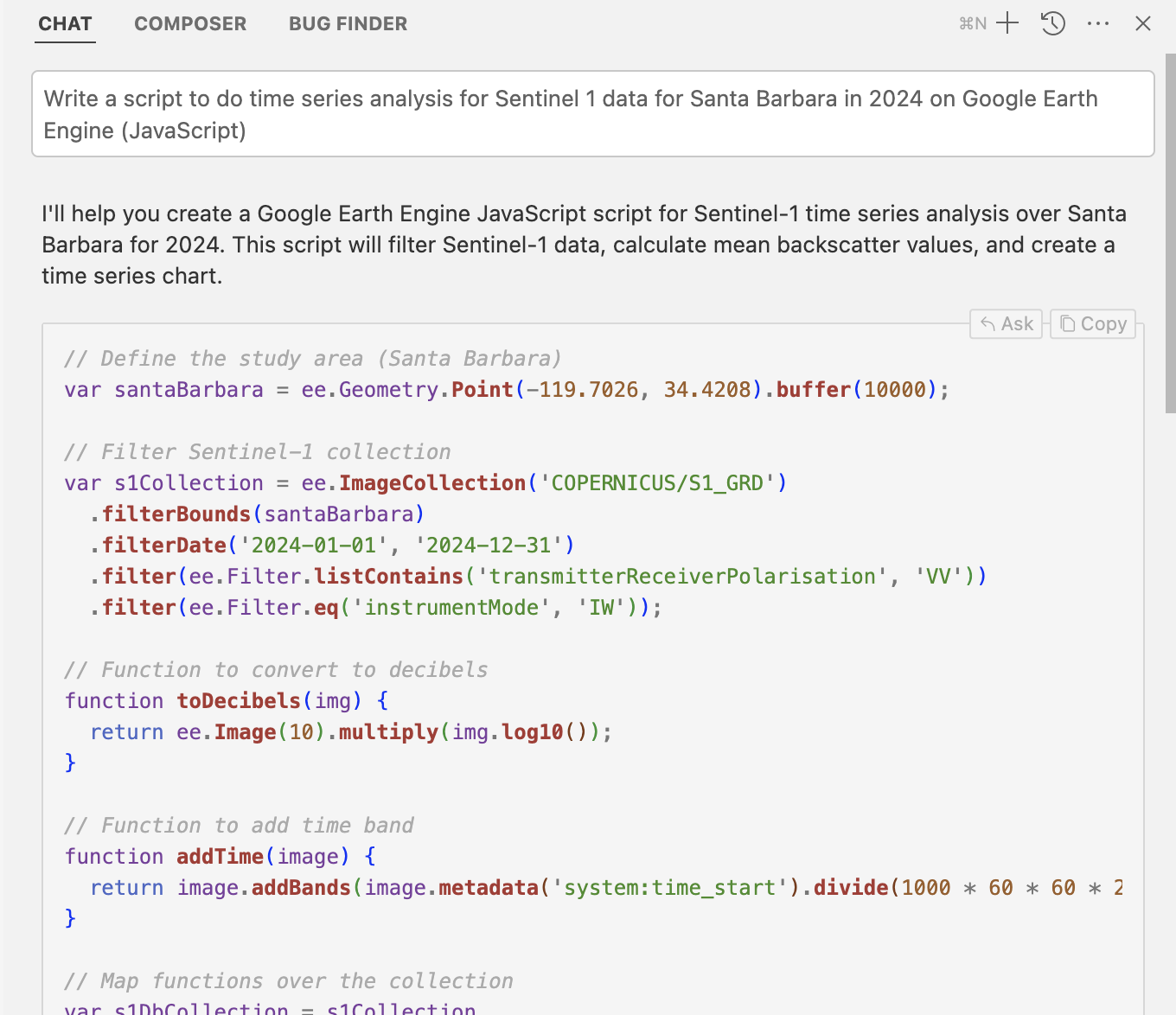Copy the code block using Copy button

(1093, 323)
